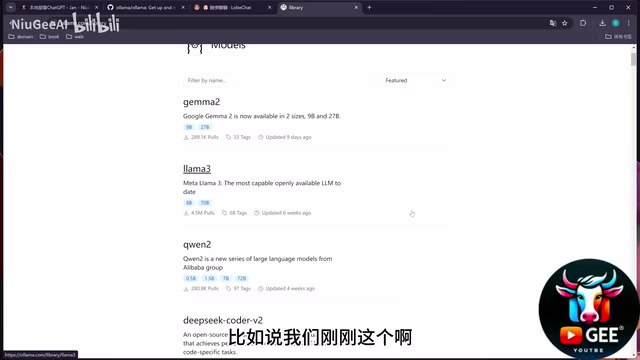Viewport: 640px width, 360px height.
Task: Switch to the ollama/ollama GitHub tab
Action: tap(145, 7)
